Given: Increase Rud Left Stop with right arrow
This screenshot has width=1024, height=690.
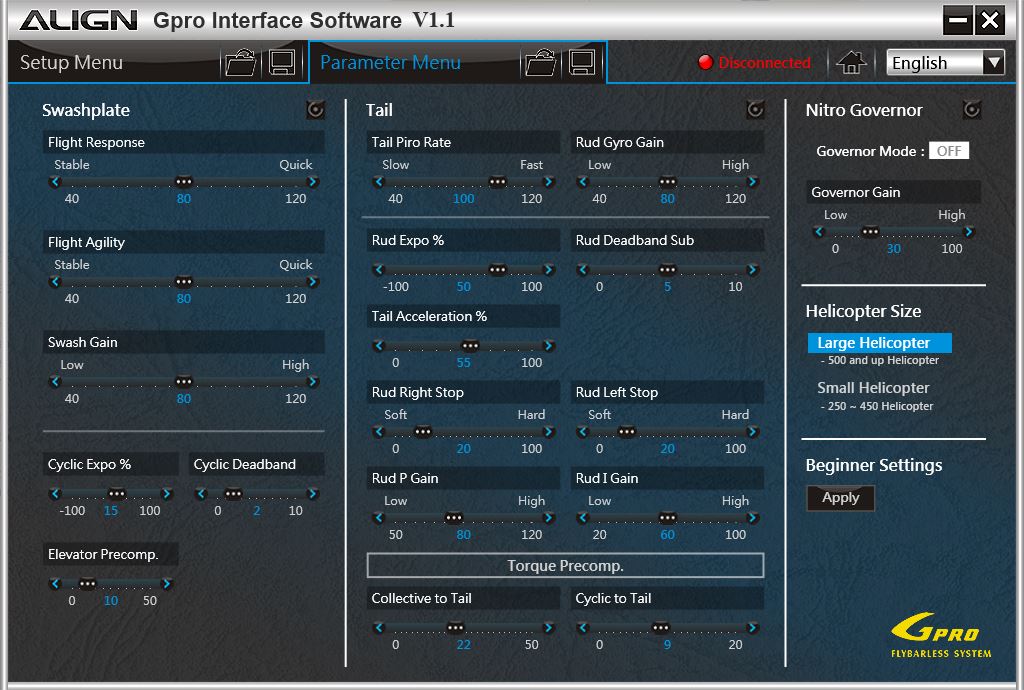Looking at the screenshot, I should pos(752,431).
